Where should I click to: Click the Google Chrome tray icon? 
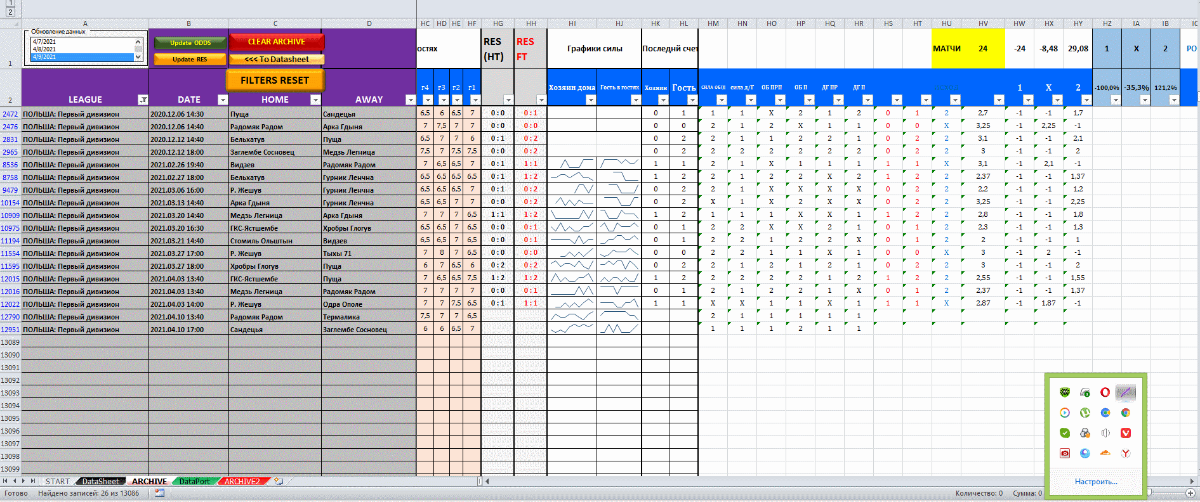(x=1126, y=412)
